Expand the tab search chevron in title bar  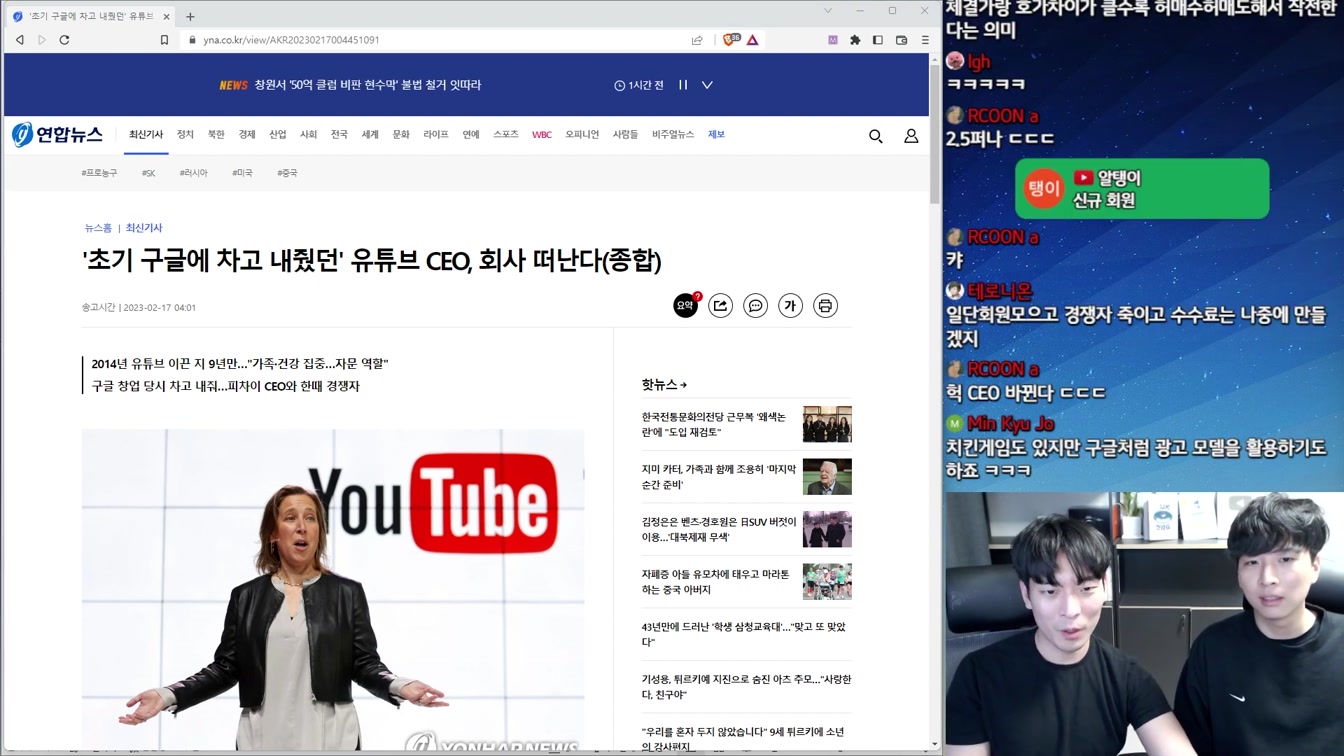click(827, 11)
